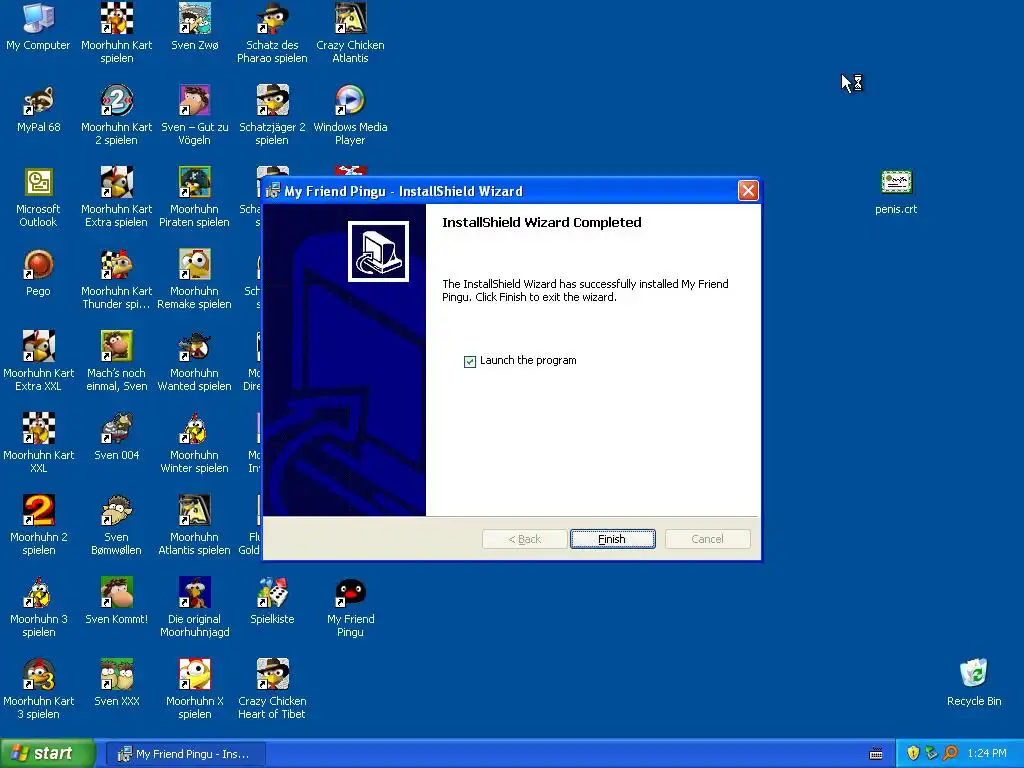Click the 1:24 PM system clock
The width and height of the screenshot is (1024, 768).
(987, 754)
